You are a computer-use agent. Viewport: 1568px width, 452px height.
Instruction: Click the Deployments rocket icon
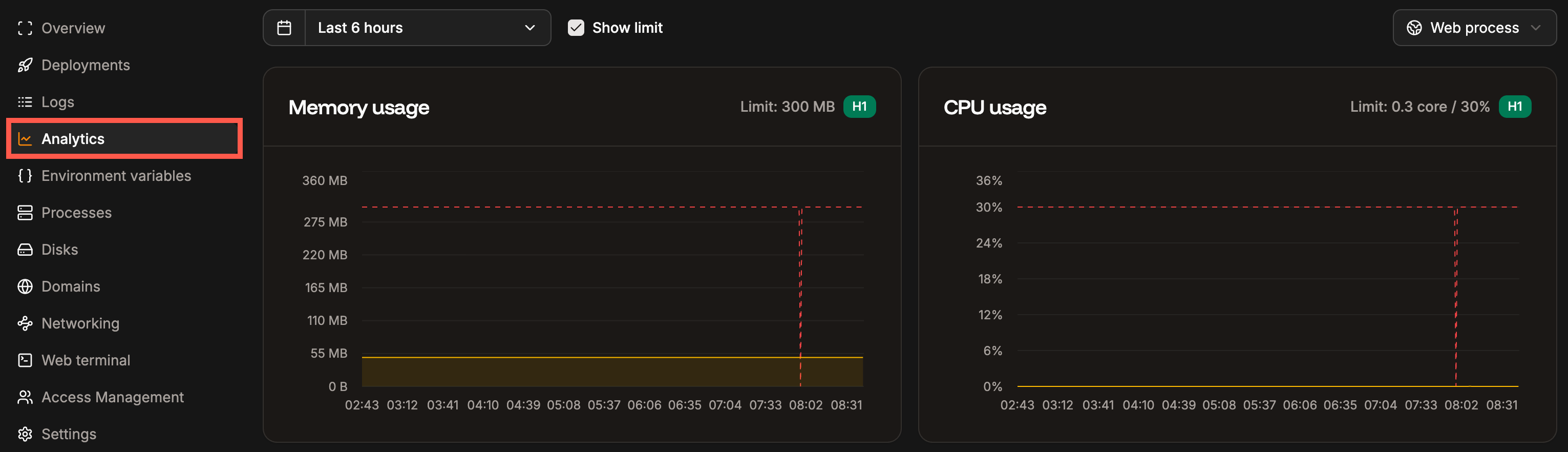[x=25, y=65]
